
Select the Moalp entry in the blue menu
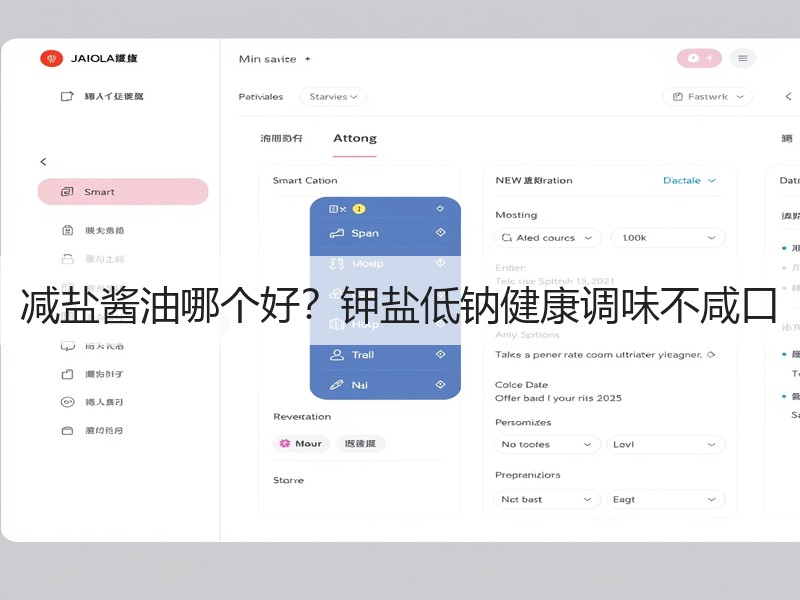click(x=385, y=264)
